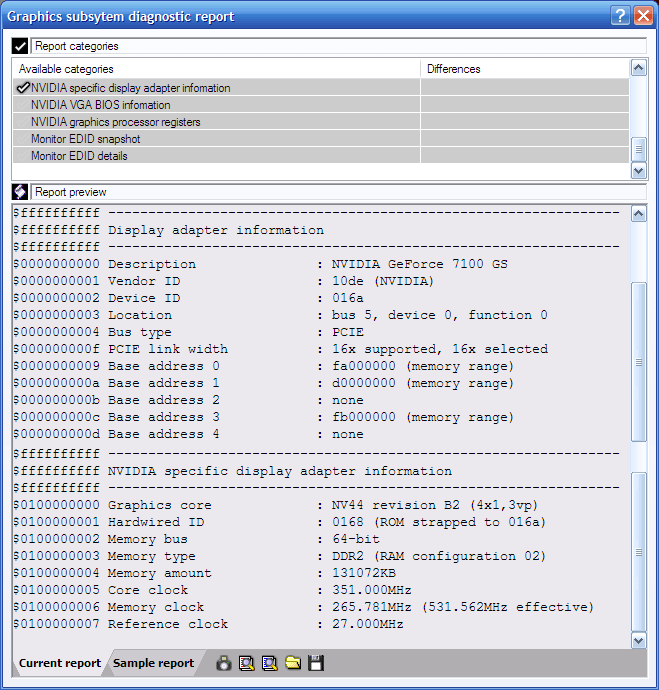The height and width of the screenshot is (690, 659).
Task: Close the diagnostic report window
Action: point(643,16)
